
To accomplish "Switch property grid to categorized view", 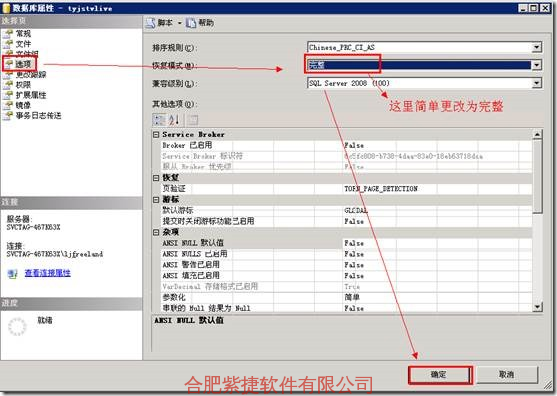I will click(x=159, y=120).
